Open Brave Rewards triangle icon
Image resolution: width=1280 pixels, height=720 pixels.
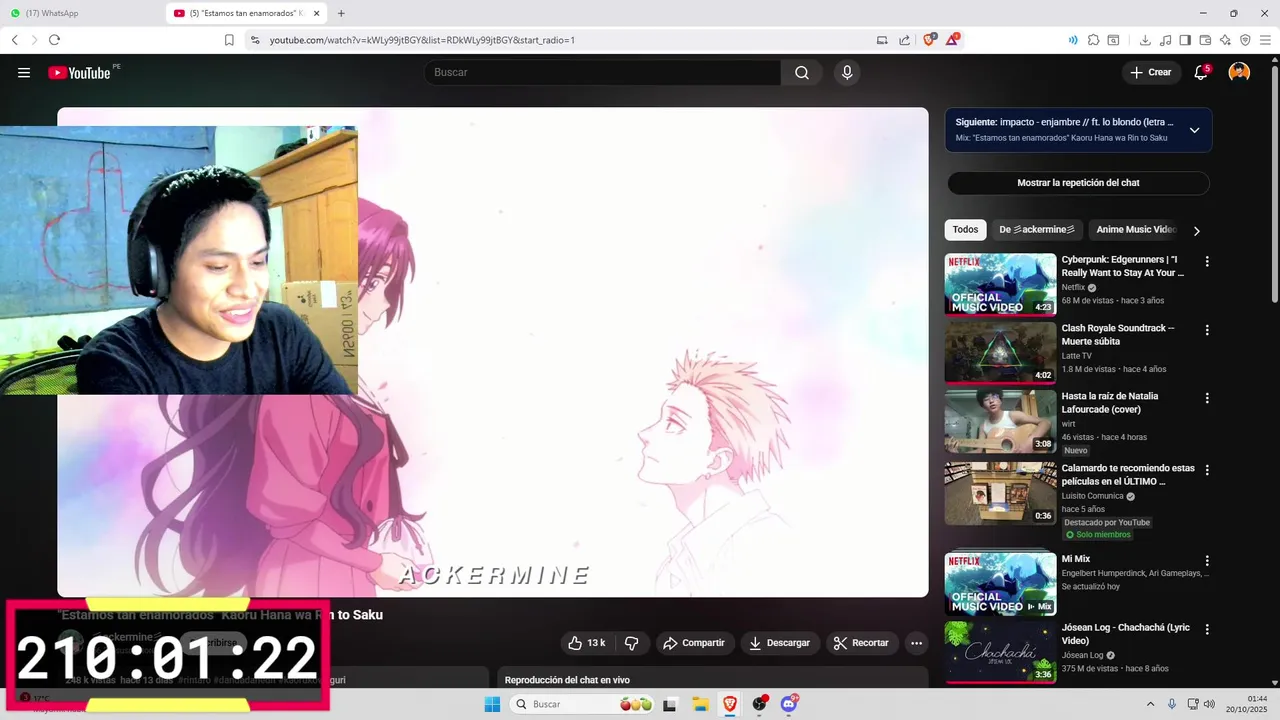tap(953, 40)
